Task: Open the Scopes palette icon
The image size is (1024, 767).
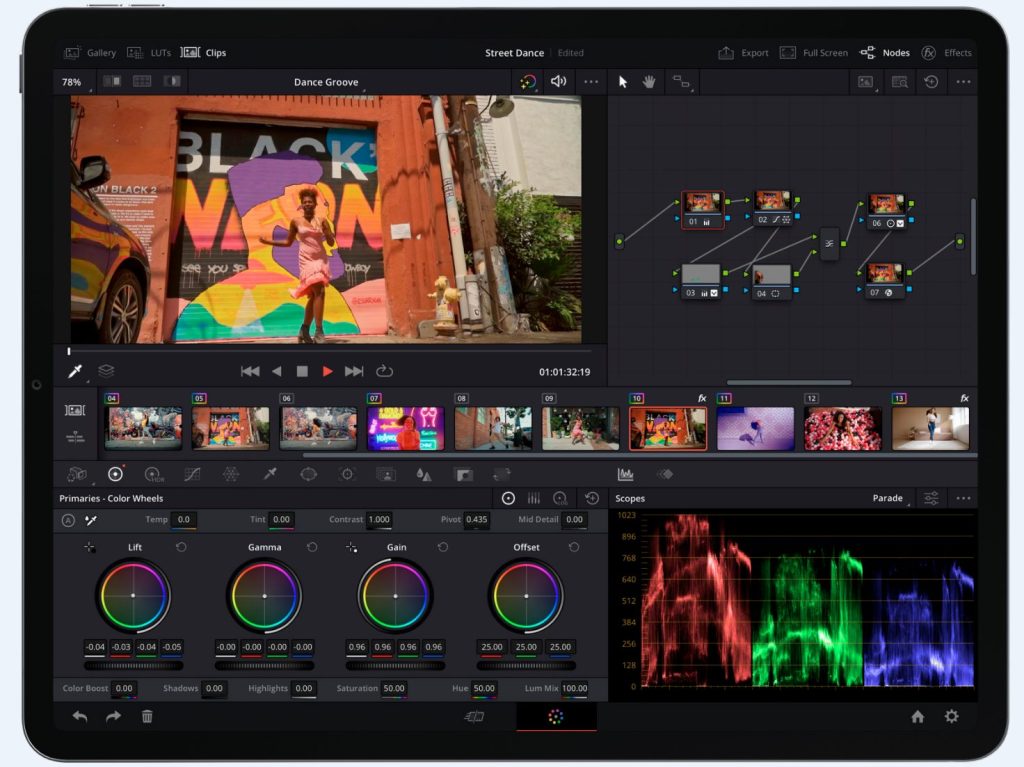Action: pyautogui.click(x=625, y=474)
